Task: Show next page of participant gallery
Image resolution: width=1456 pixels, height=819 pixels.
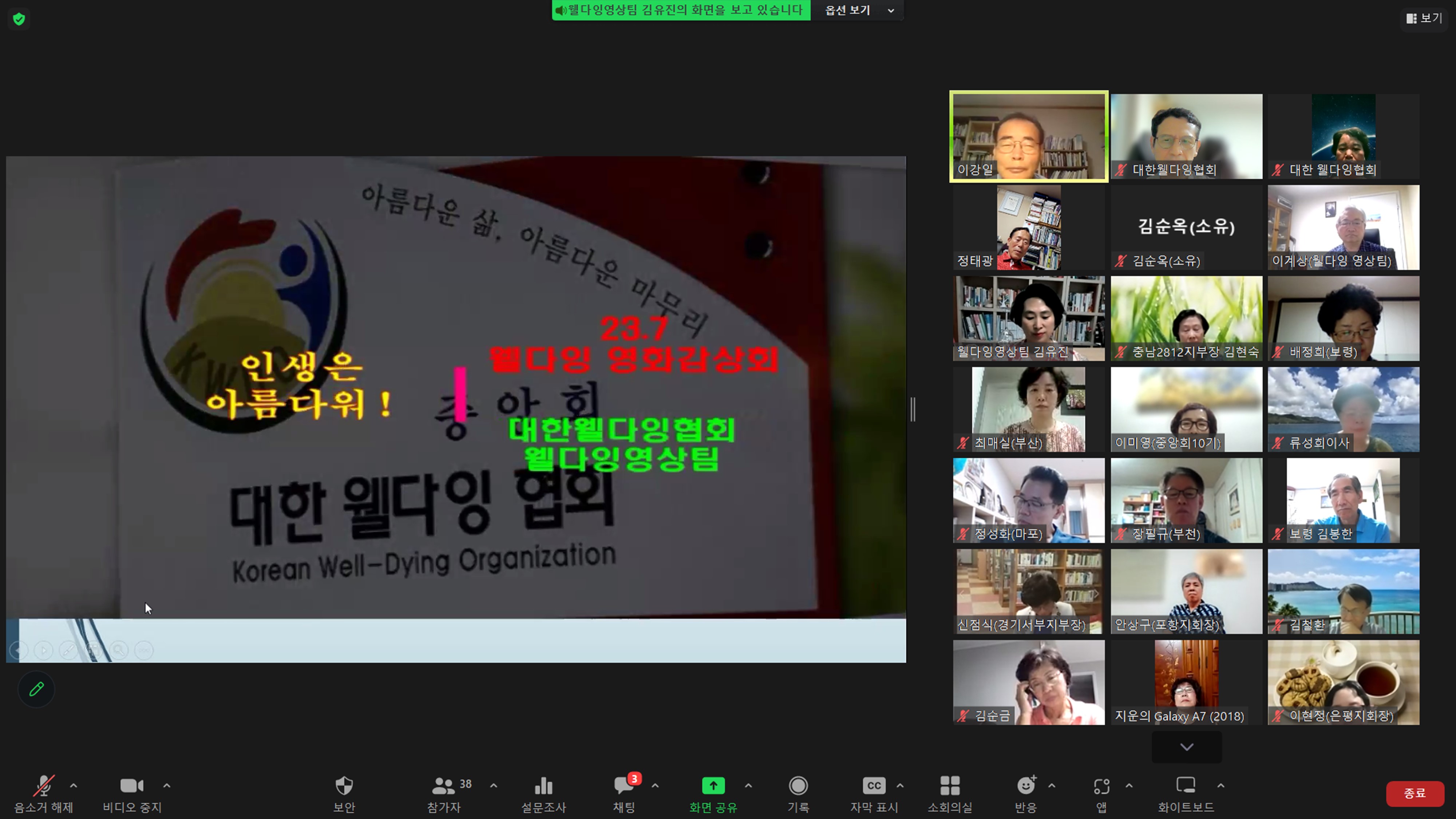Action: click(1187, 747)
